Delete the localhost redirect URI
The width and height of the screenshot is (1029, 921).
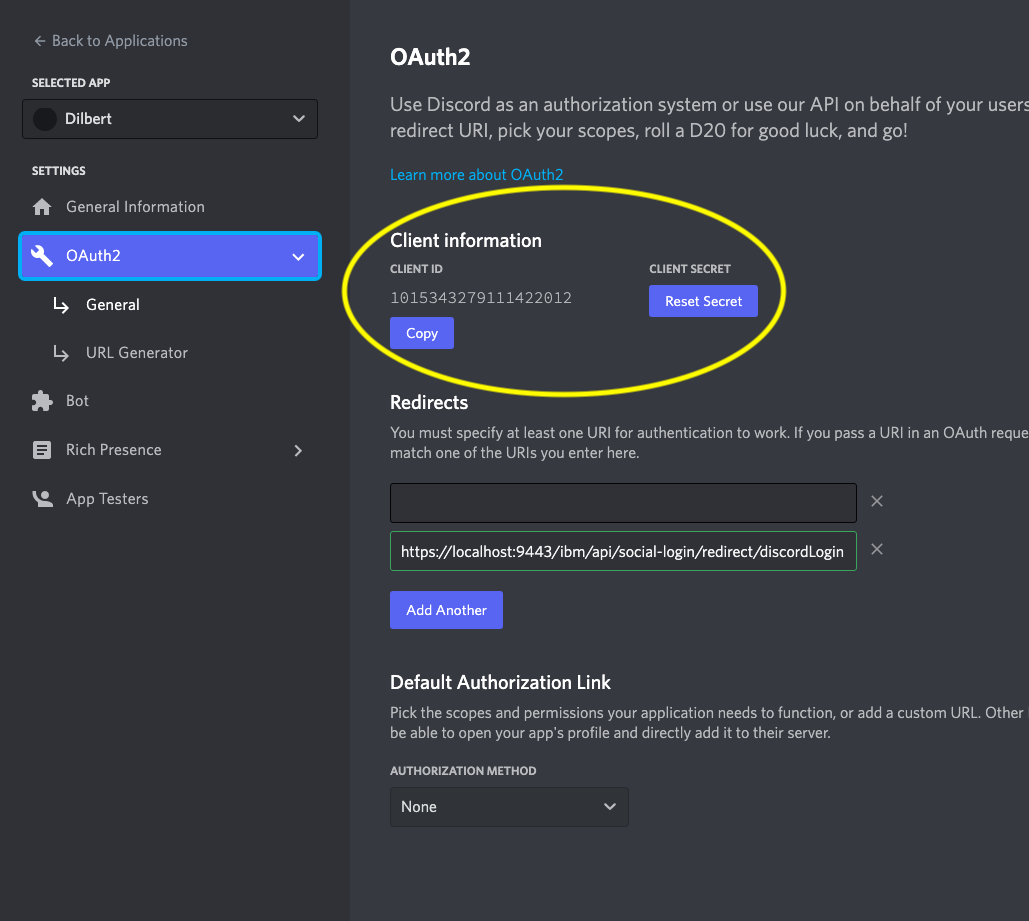[x=877, y=549]
